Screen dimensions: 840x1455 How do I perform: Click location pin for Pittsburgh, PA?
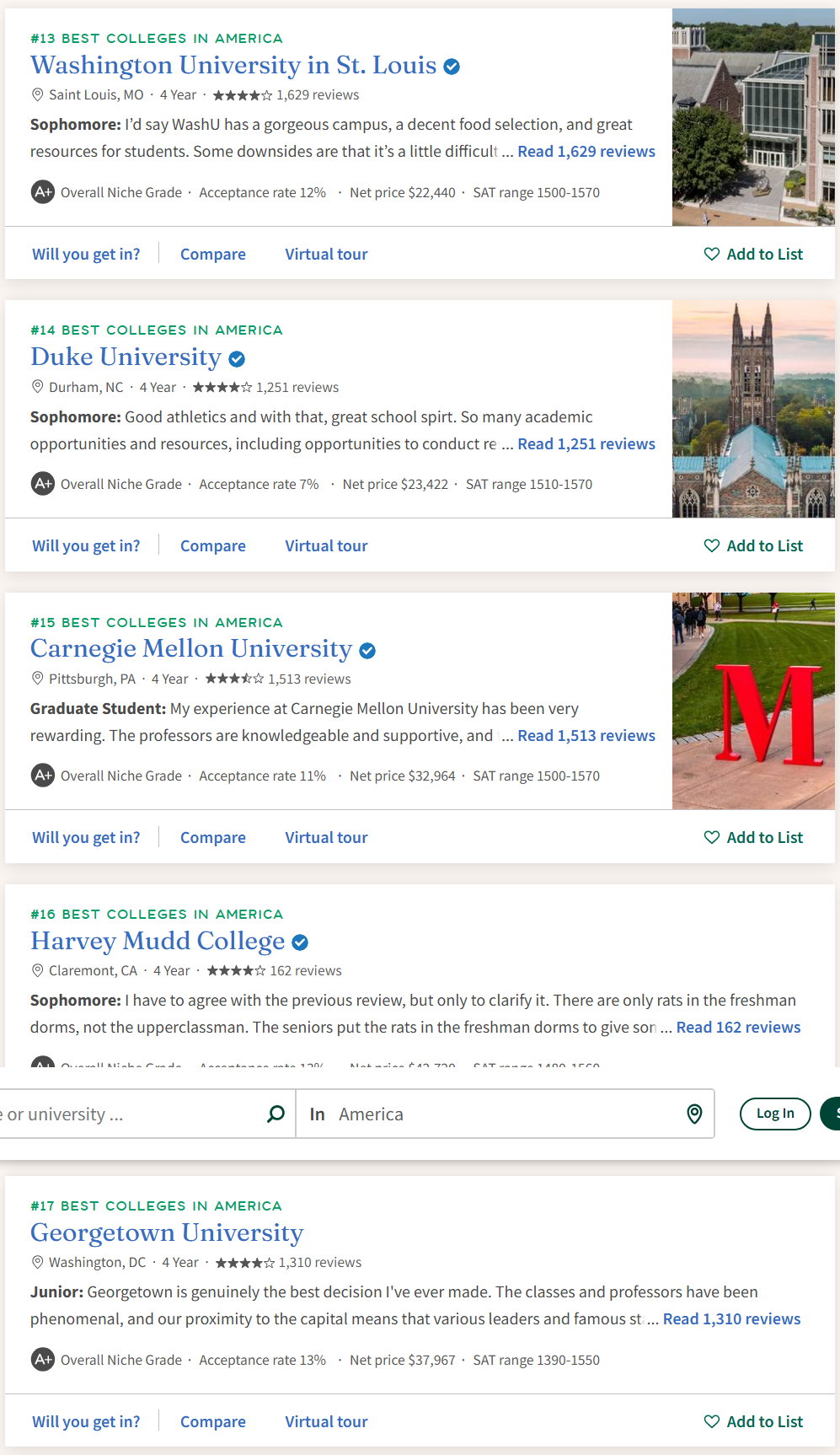[x=37, y=679]
